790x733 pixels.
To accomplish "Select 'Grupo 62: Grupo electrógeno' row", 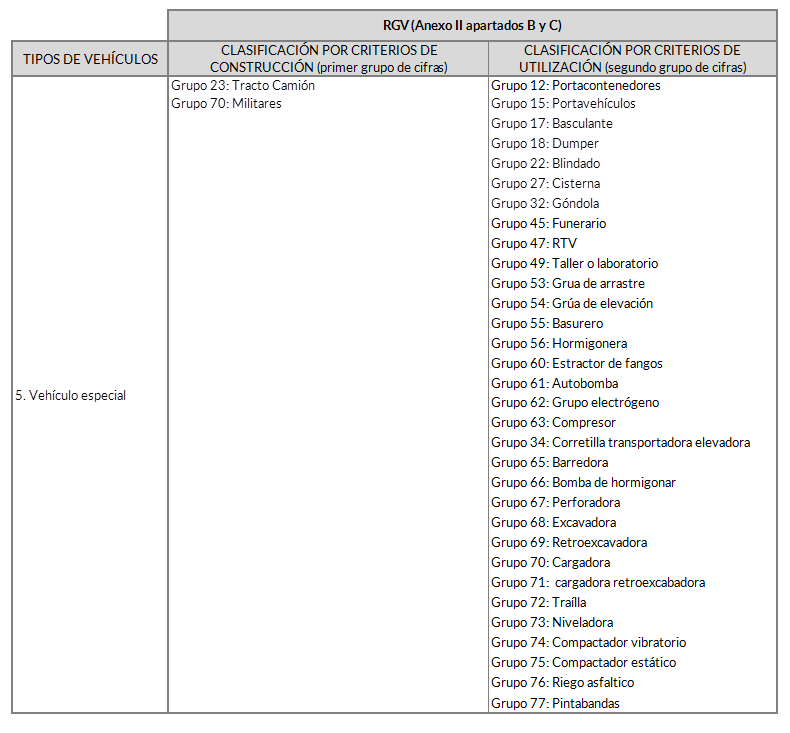I will [x=575, y=403].
